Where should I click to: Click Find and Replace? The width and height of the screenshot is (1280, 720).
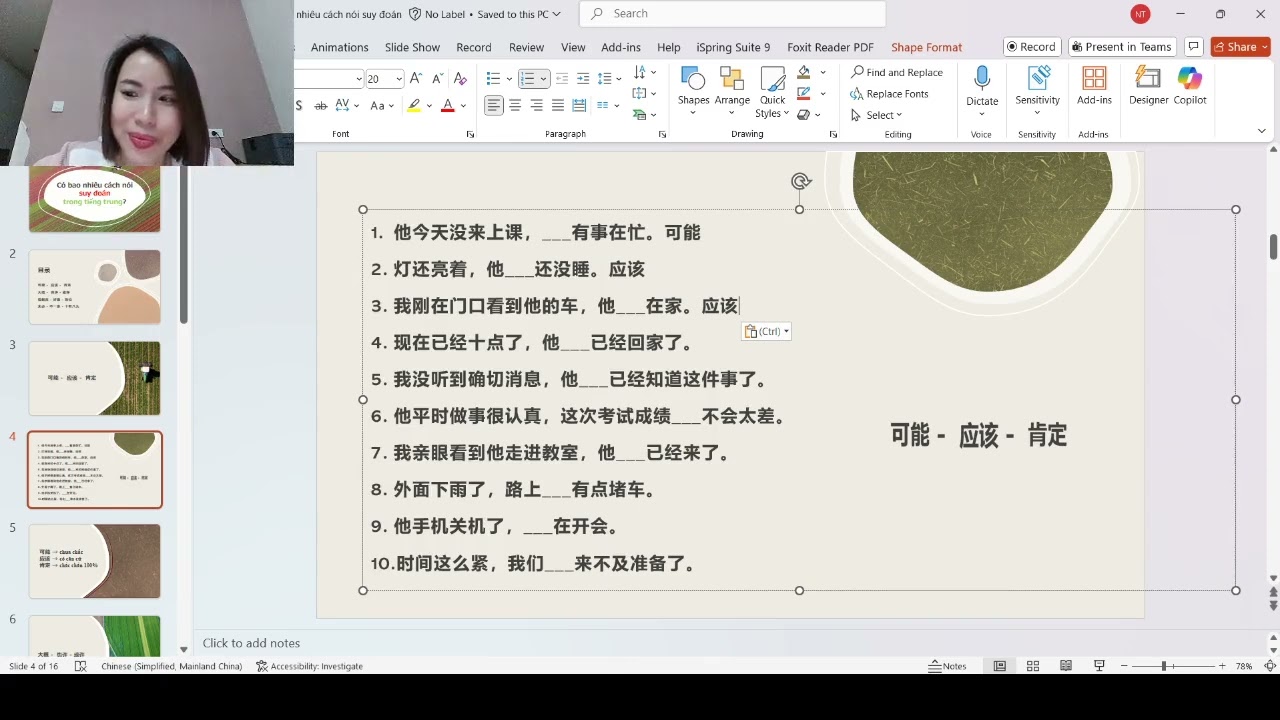point(897,73)
